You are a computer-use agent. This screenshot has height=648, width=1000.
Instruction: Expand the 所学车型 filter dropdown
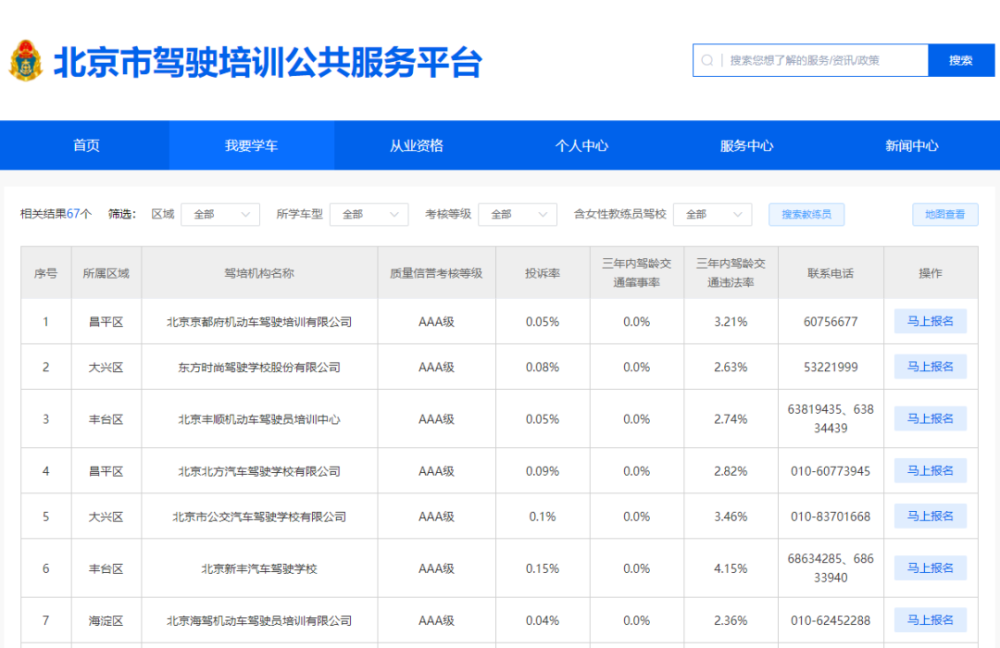369,214
